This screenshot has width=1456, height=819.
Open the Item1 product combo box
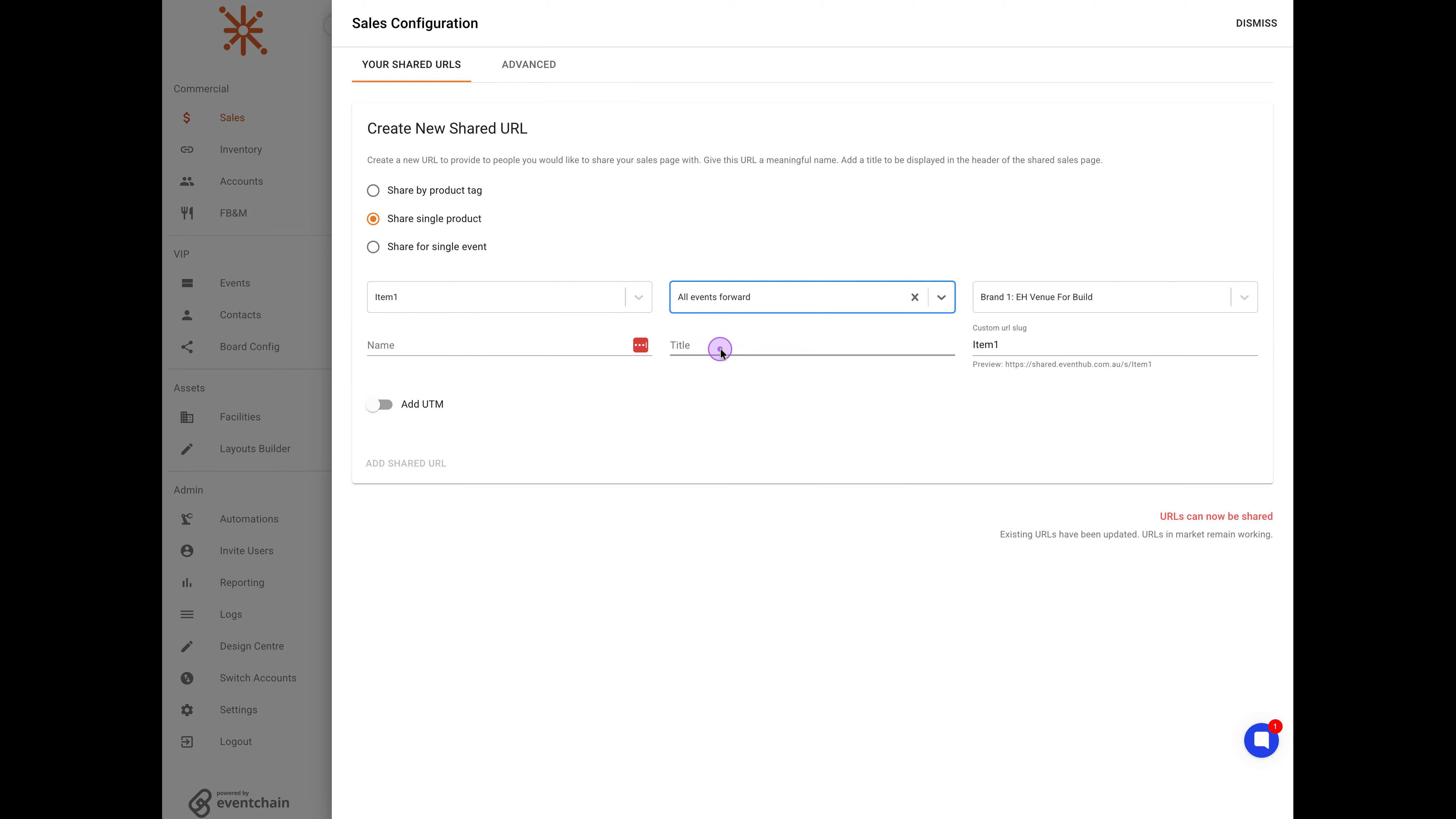coord(509,297)
